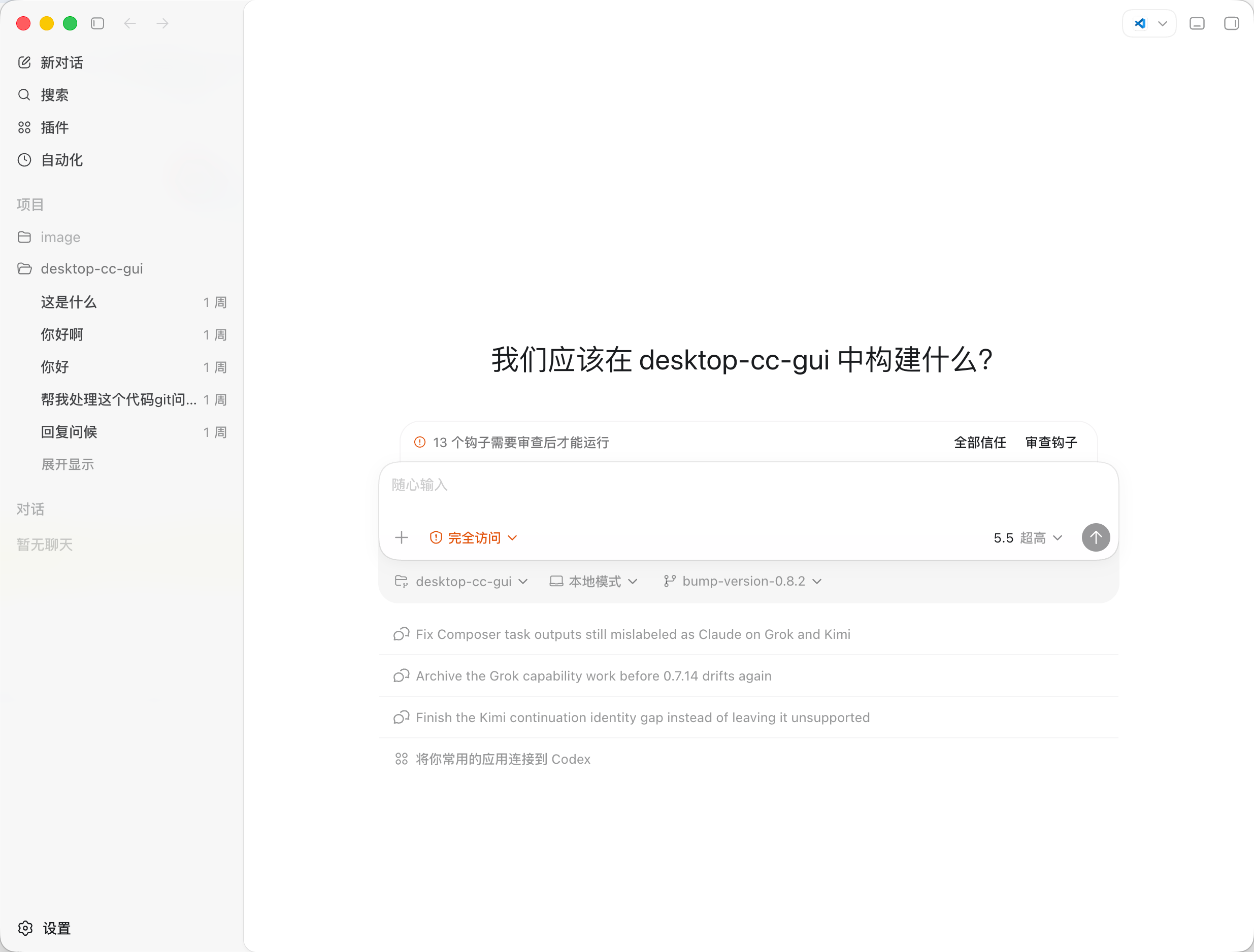Image resolution: width=1254 pixels, height=952 pixels.
Task: Open the conversation 你好啊
Action: tap(121, 334)
